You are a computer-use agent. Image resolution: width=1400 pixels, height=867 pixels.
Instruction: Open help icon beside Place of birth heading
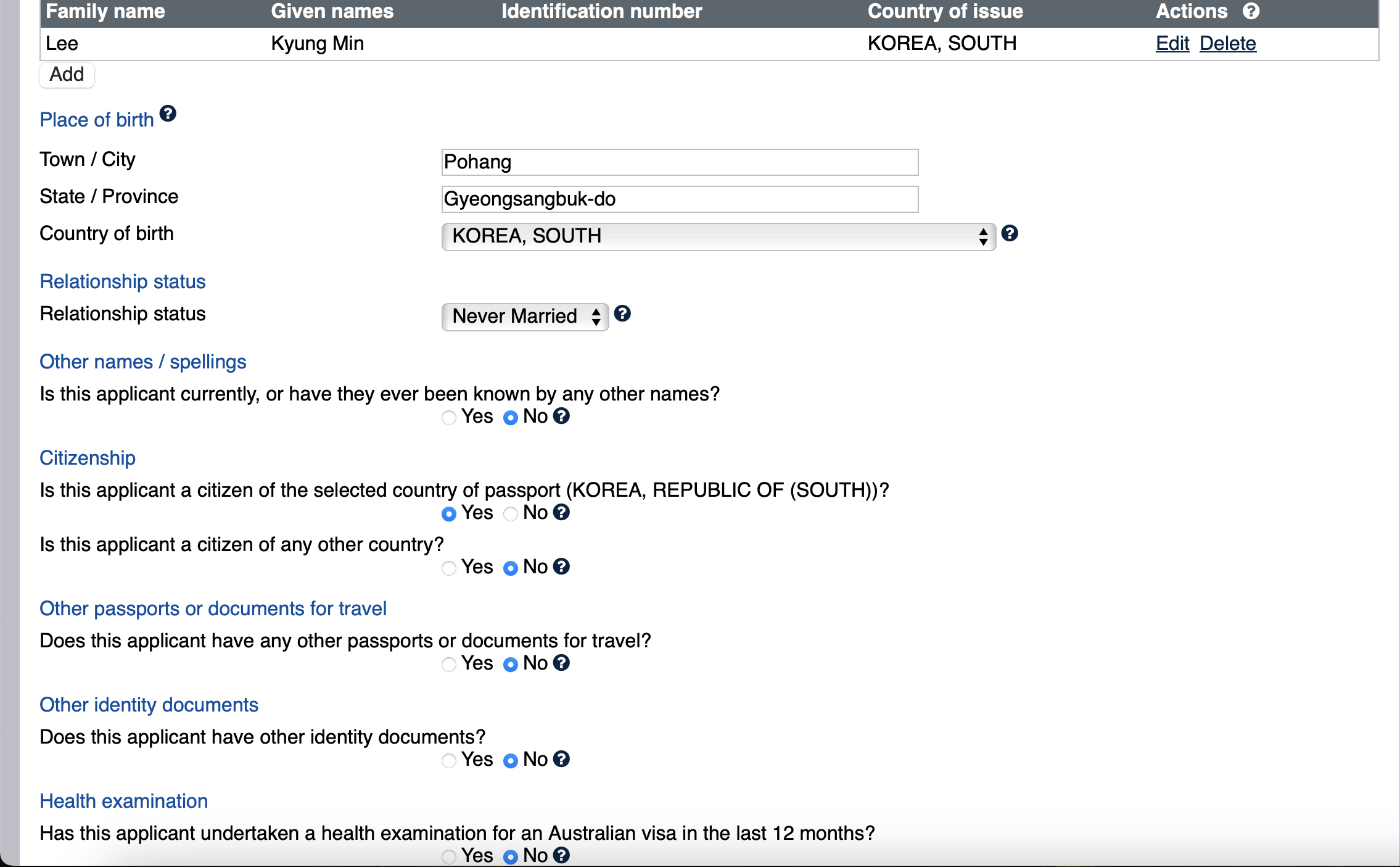pyautogui.click(x=168, y=114)
